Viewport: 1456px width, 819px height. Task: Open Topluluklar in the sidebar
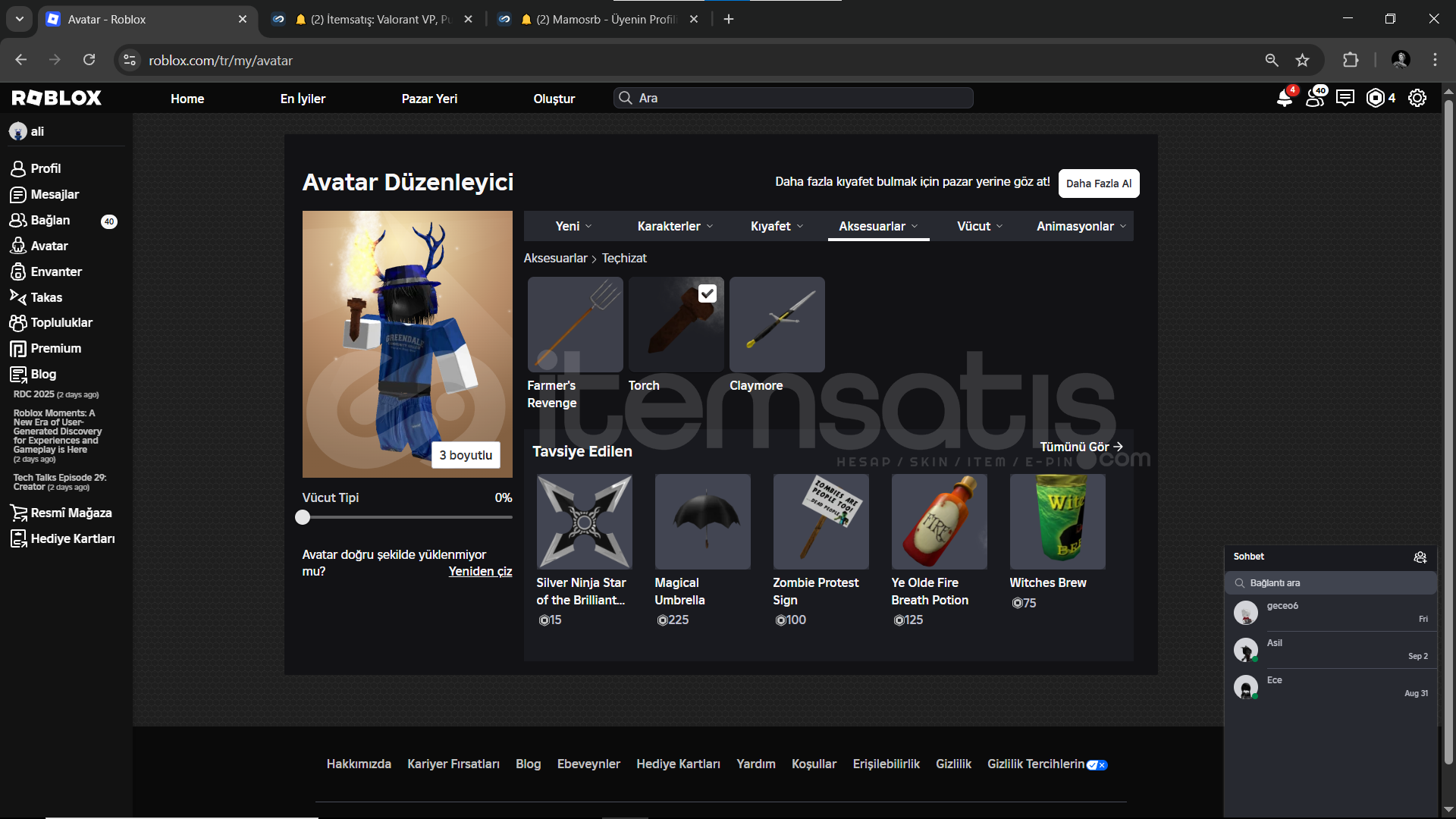pyautogui.click(x=52, y=322)
